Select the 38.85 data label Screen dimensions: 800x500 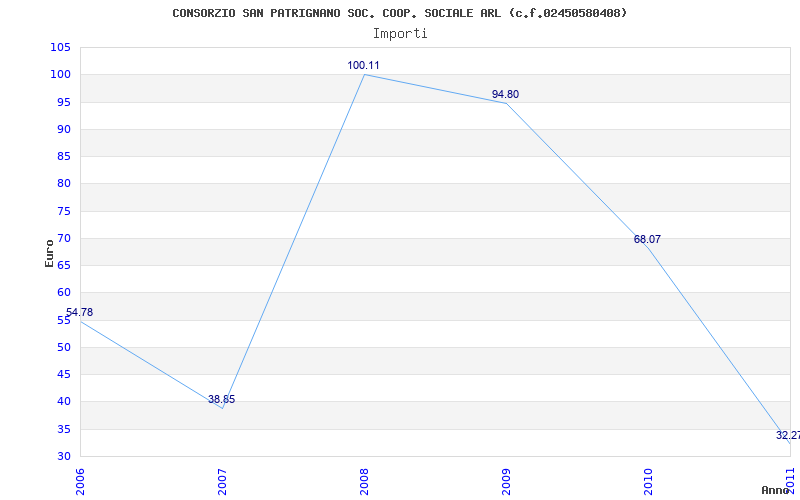[x=221, y=399]
